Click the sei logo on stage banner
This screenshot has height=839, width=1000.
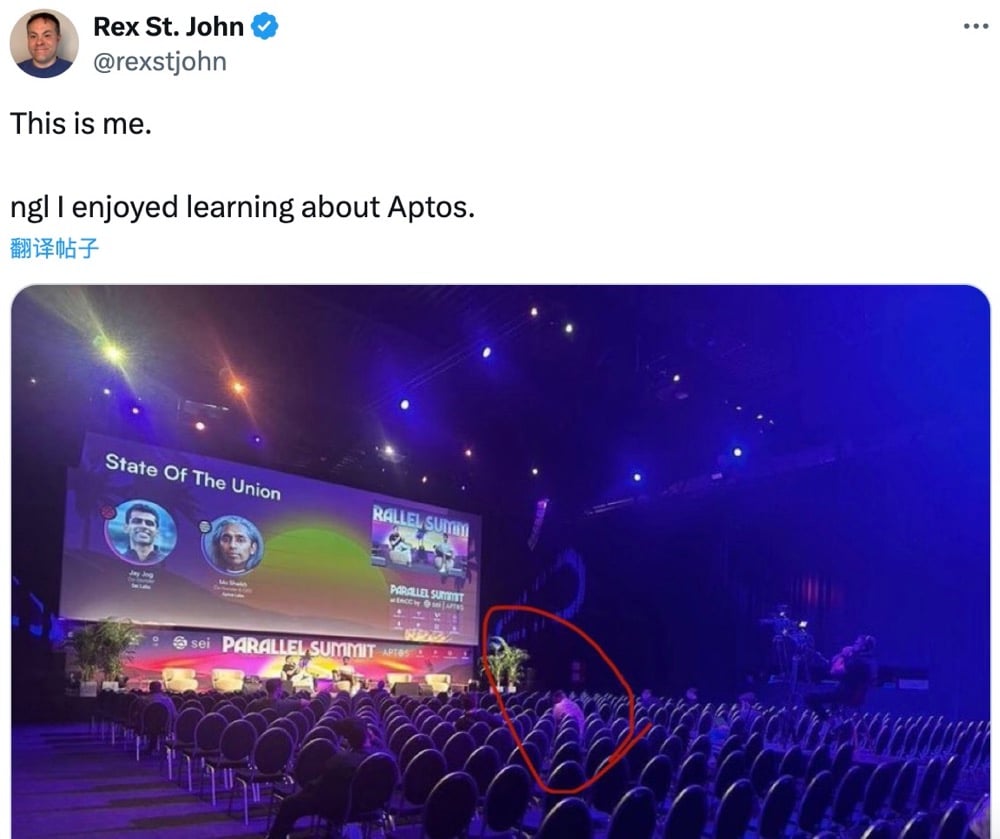coord(191,643)
